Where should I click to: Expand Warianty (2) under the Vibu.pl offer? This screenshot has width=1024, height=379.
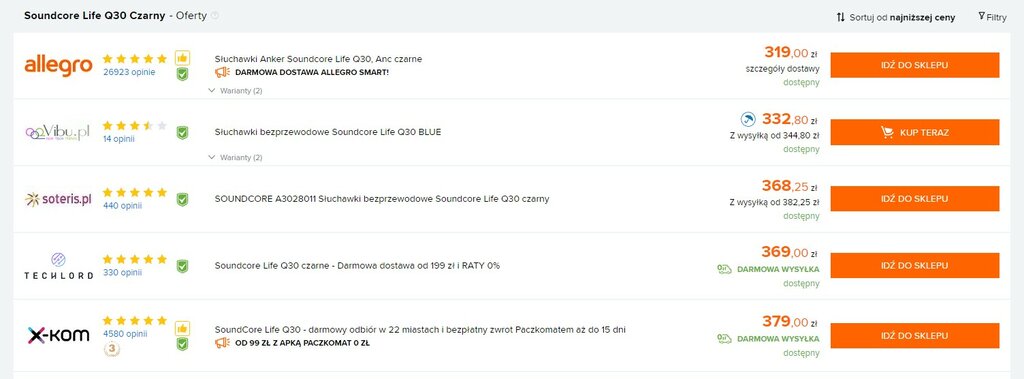pos(235,157)
